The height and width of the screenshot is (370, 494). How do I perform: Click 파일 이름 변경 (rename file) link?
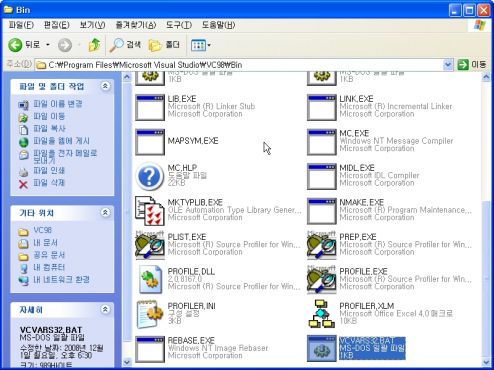pos(58,104)
